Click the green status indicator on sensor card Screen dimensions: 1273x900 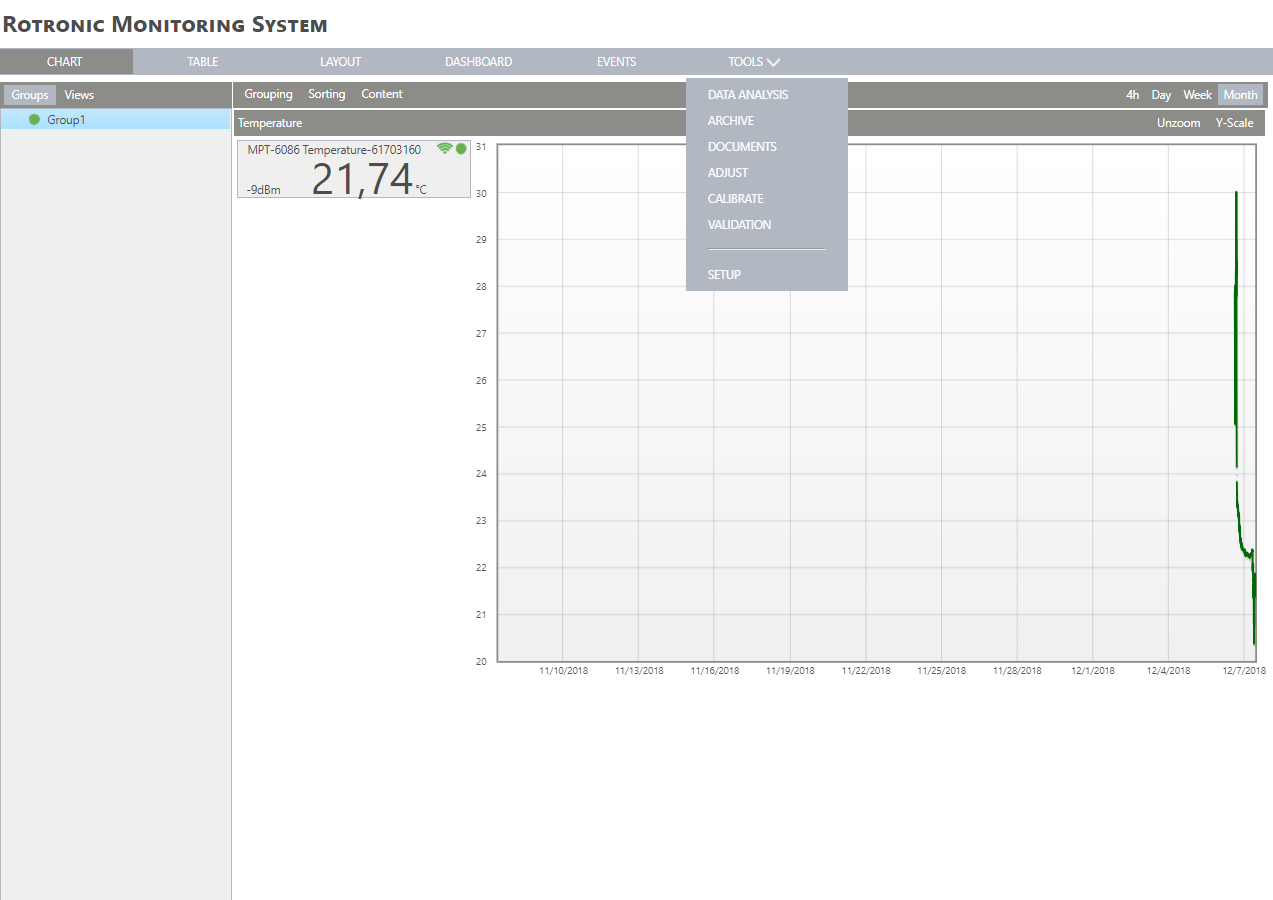click(x=461, y=148)
